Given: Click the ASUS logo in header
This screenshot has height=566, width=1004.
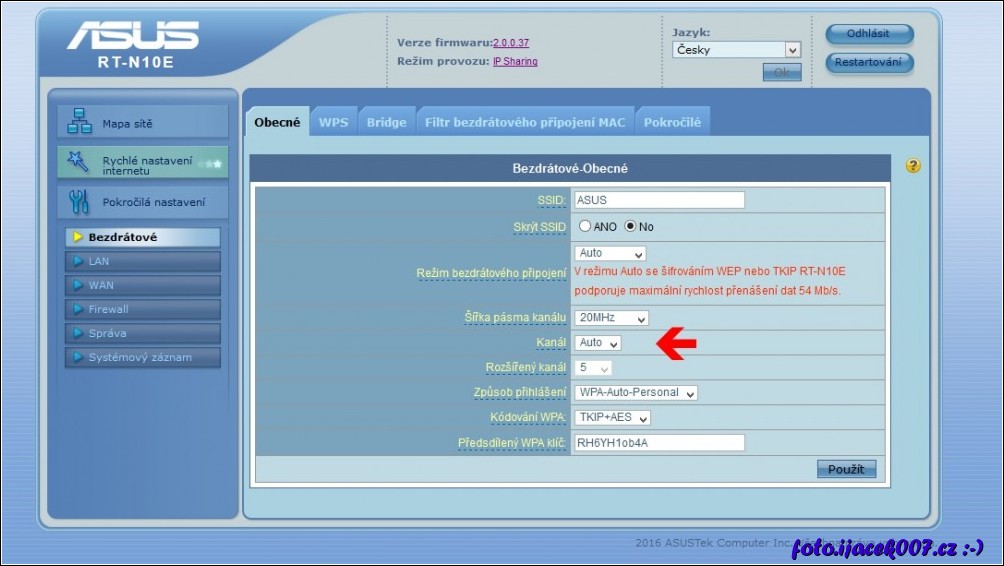Looking at the screenshot, I should pos(133,37).
